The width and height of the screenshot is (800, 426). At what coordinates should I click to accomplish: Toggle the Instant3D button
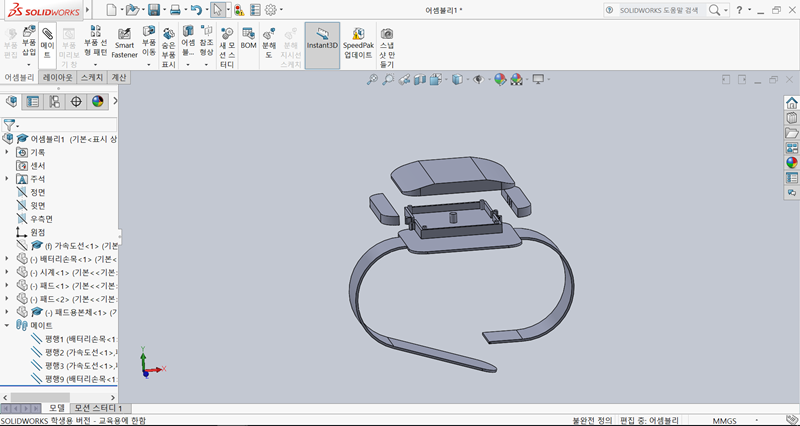(321, 40)
